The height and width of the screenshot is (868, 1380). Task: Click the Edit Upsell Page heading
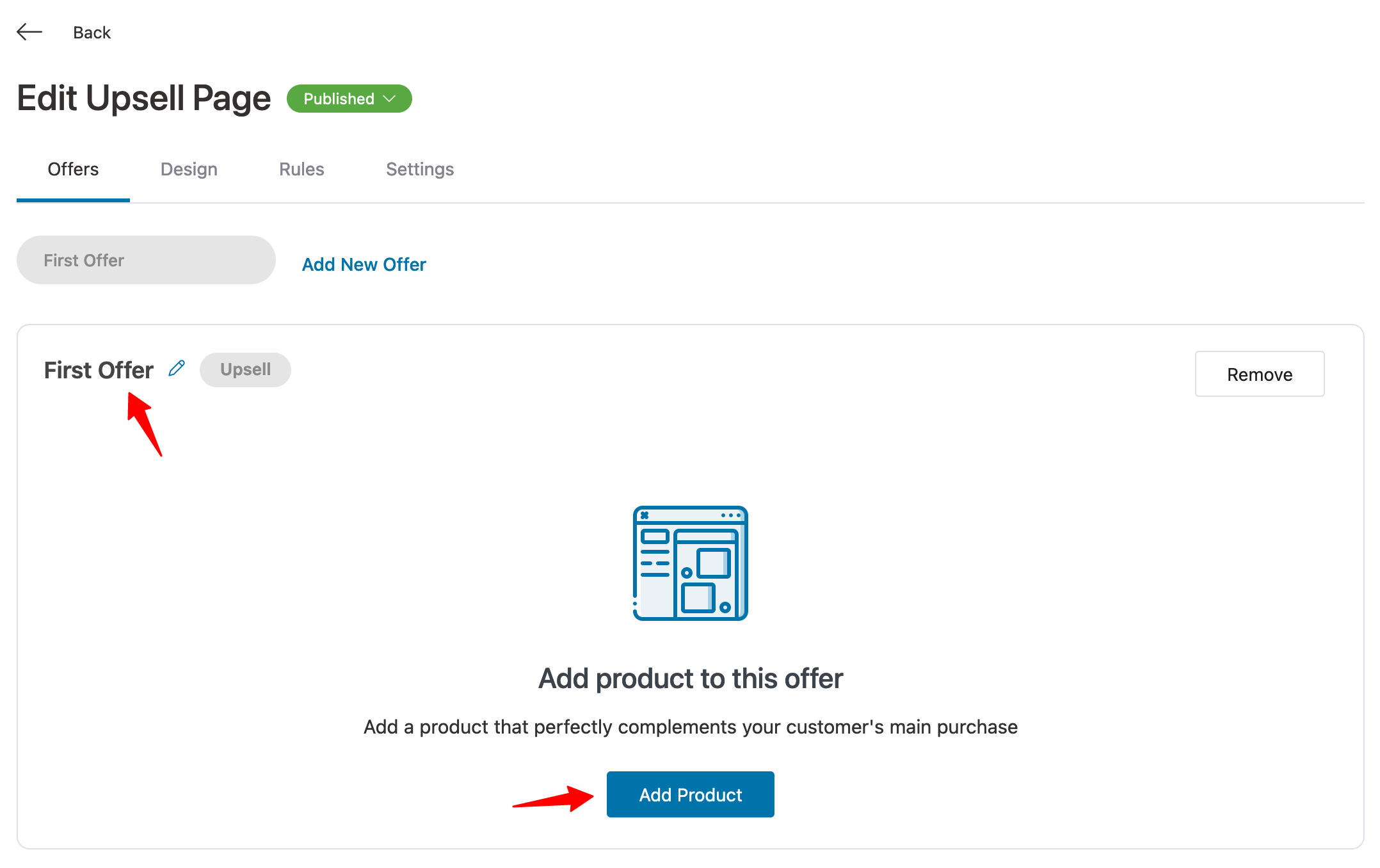coord(143,98)
